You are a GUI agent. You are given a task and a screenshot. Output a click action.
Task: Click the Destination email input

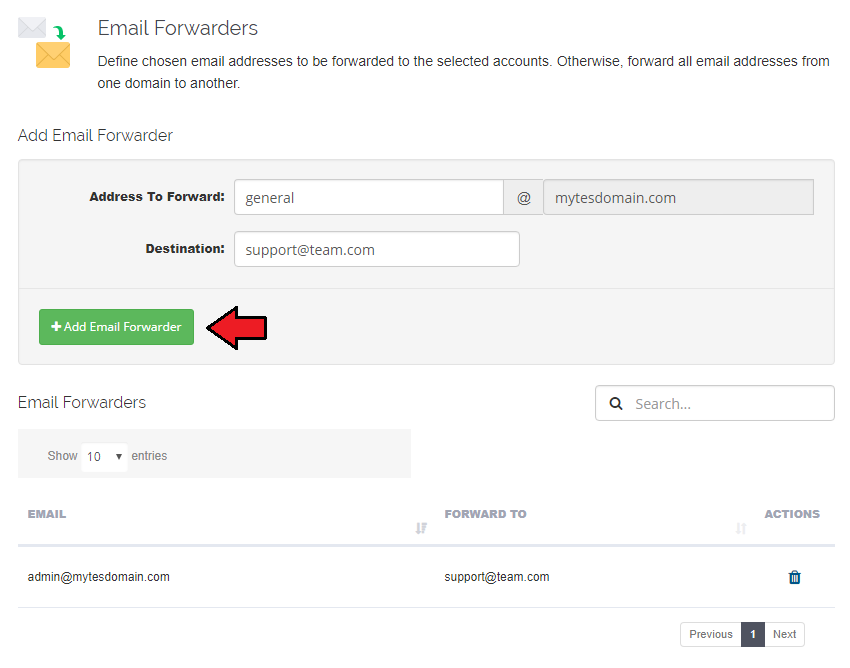tap(376, 249)
